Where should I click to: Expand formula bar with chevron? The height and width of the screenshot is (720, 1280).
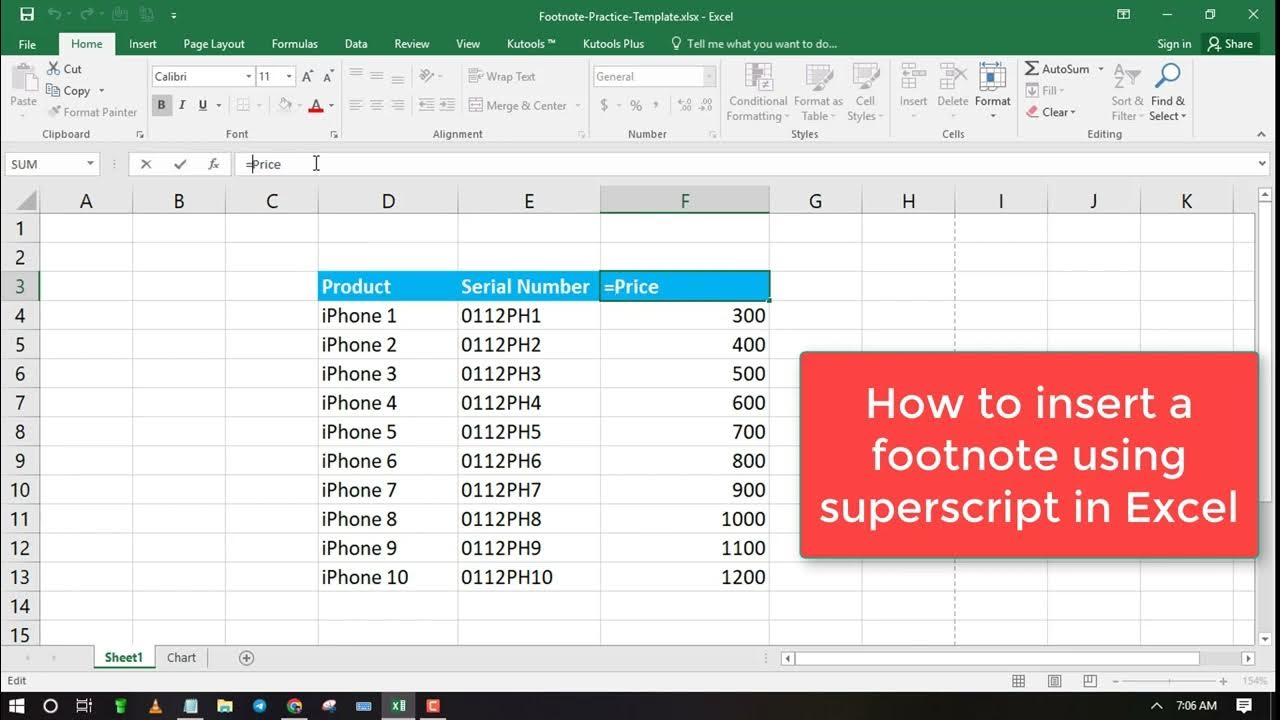[1263, 164]
